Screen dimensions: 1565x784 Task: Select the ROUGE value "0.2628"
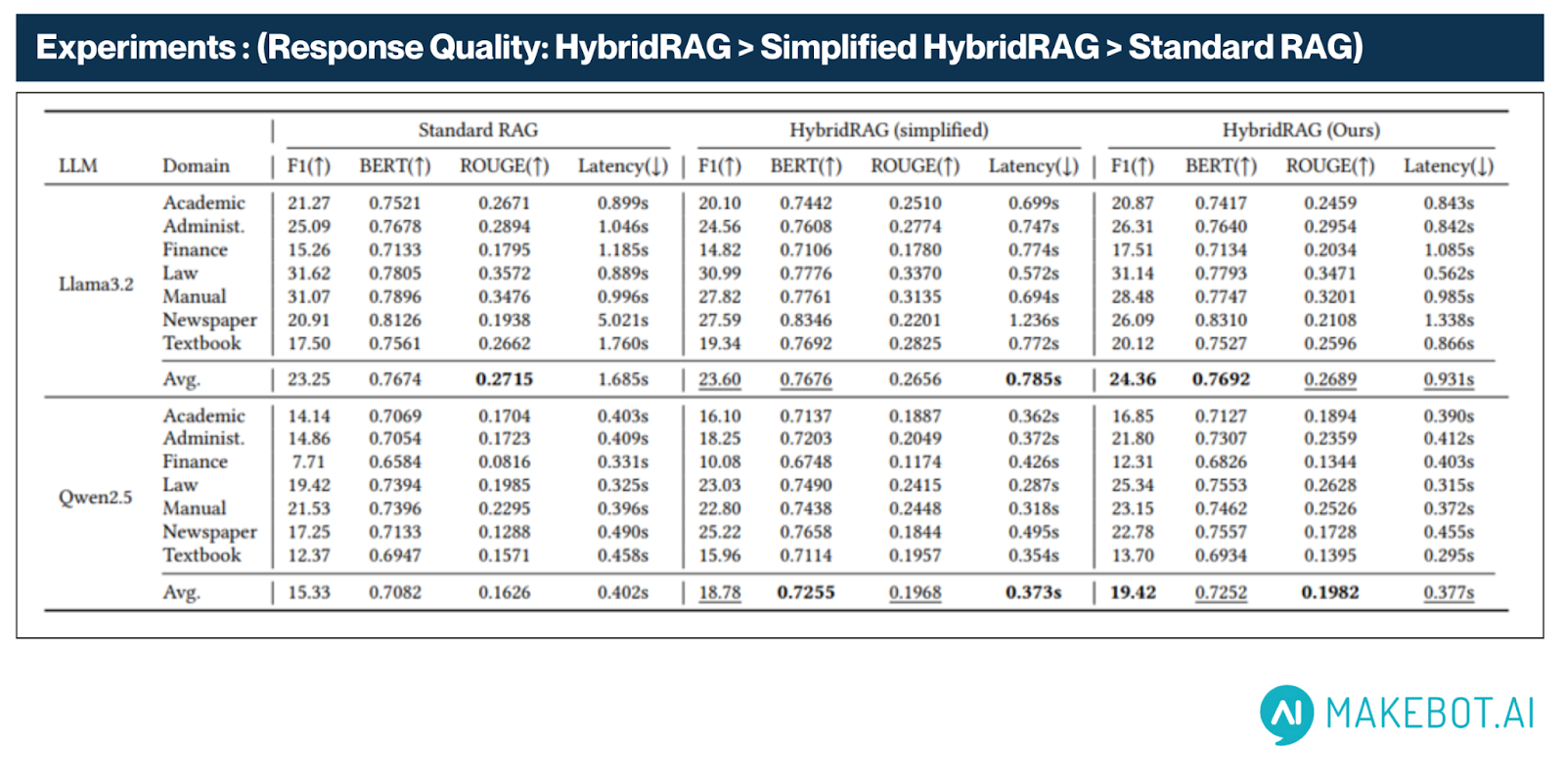point(1330,486)
